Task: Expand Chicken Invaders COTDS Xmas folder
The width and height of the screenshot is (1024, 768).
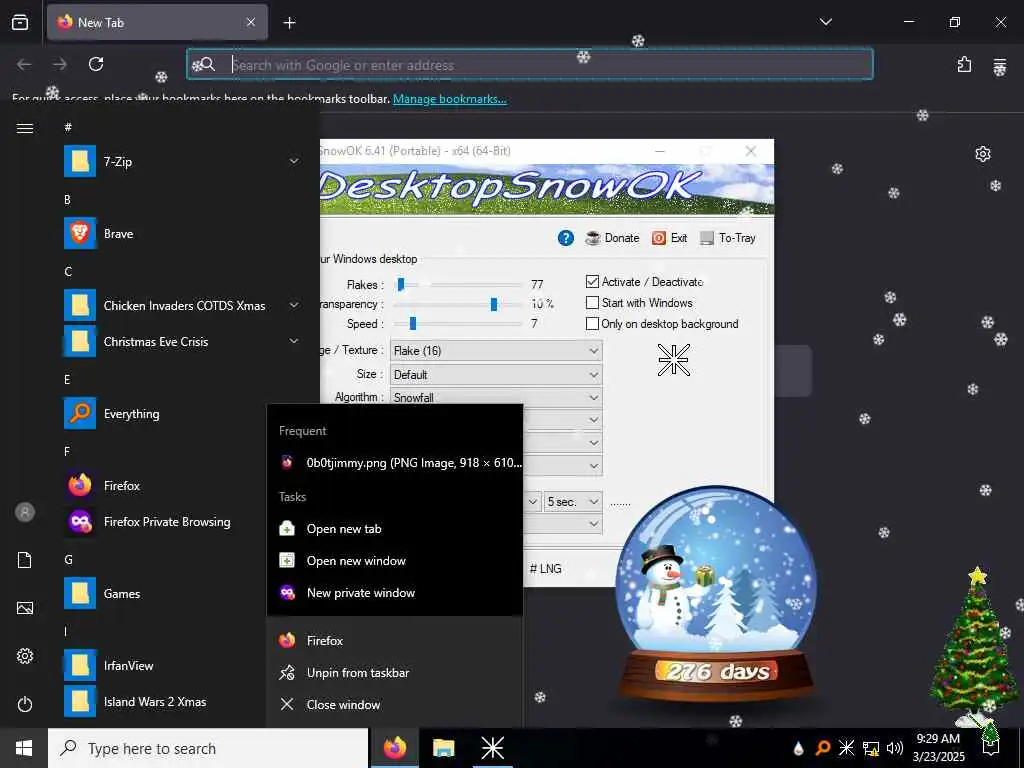Action: coord(294,305)
